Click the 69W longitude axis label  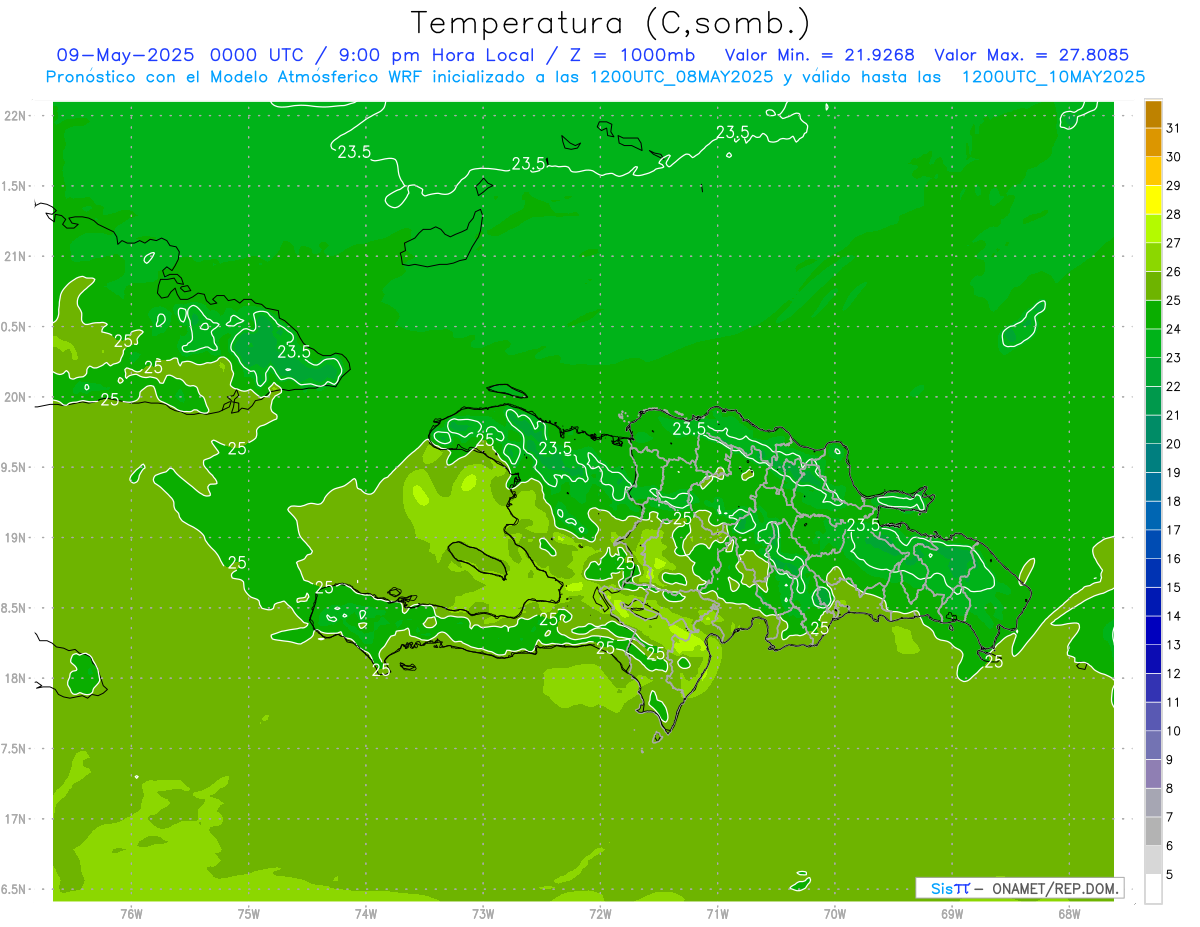pyautogui.click(x=952, y=914)
